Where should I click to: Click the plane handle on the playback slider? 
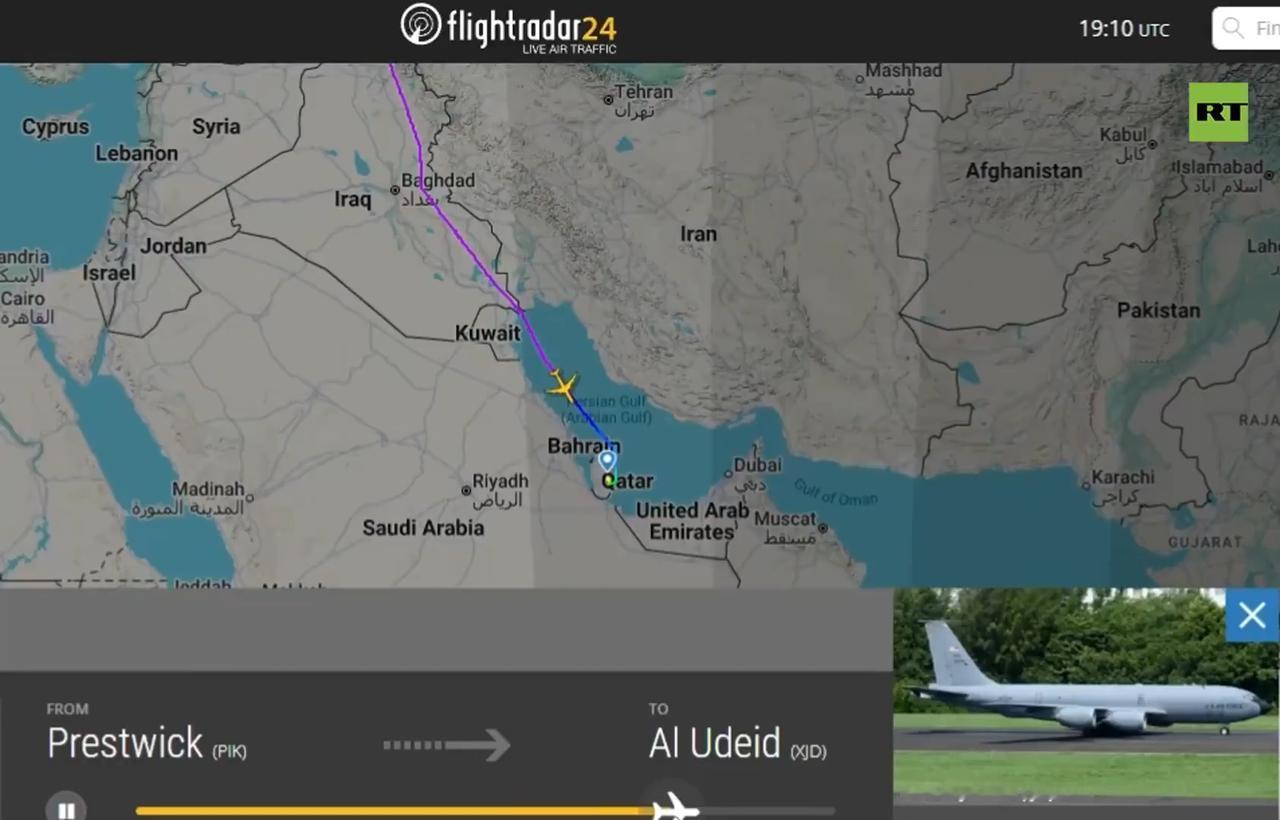(675, 806)
